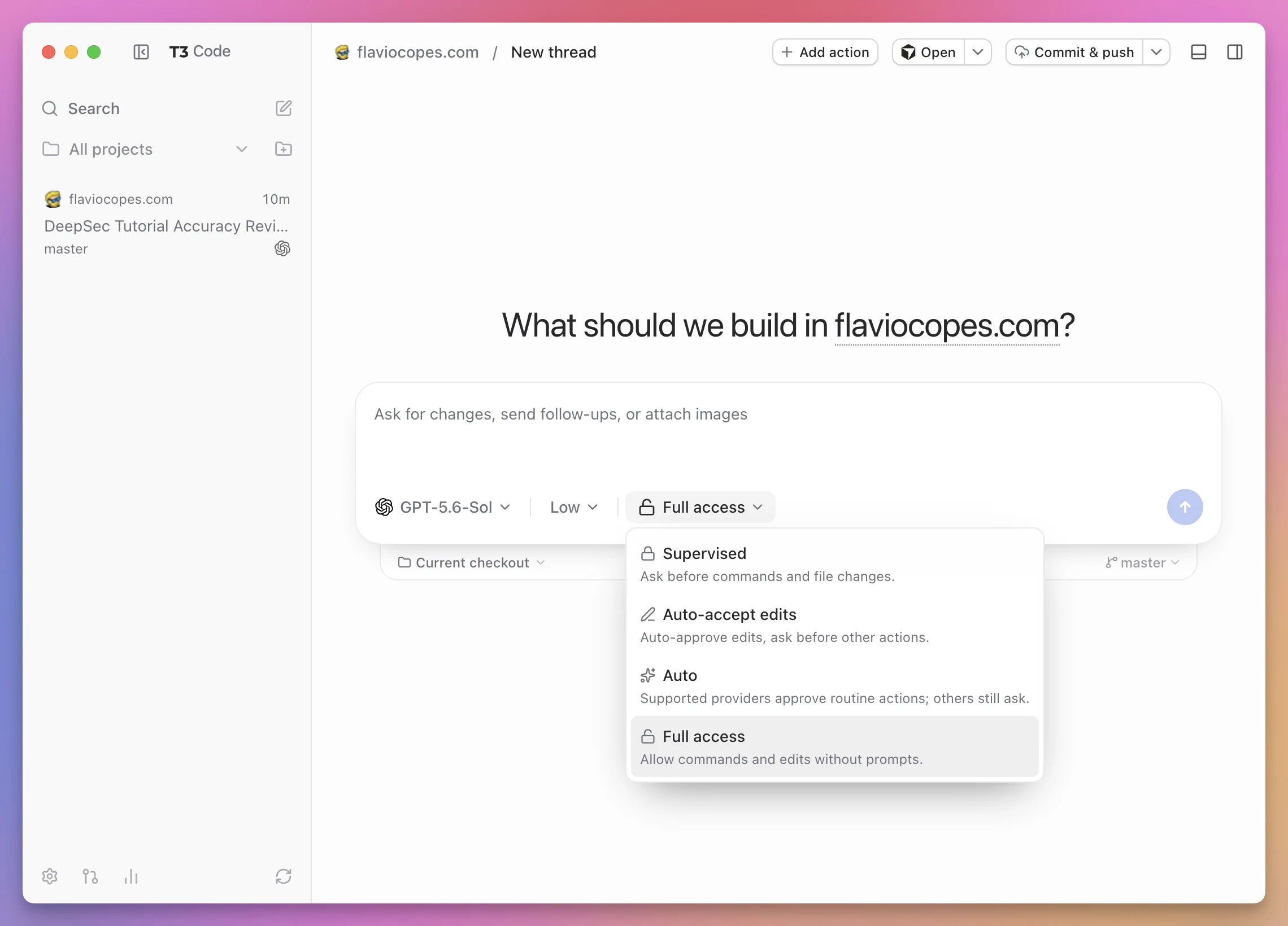
Task: Click the branch icon next to master
Action: pos(1111,562)
